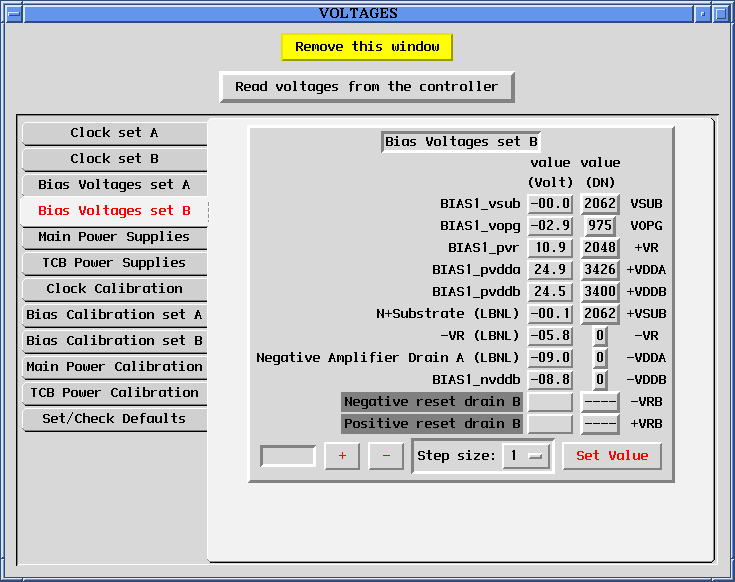Select BIAS1_pvddb DN value 3400
This screenshot has height=582, width=735.
[x=600, y=292]
